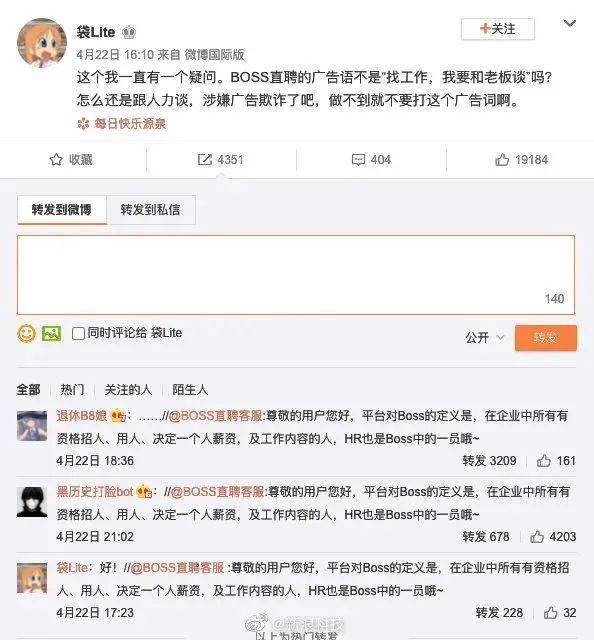
Task: Select the 转发到微博 tab
Action: (x=62, y=210)
